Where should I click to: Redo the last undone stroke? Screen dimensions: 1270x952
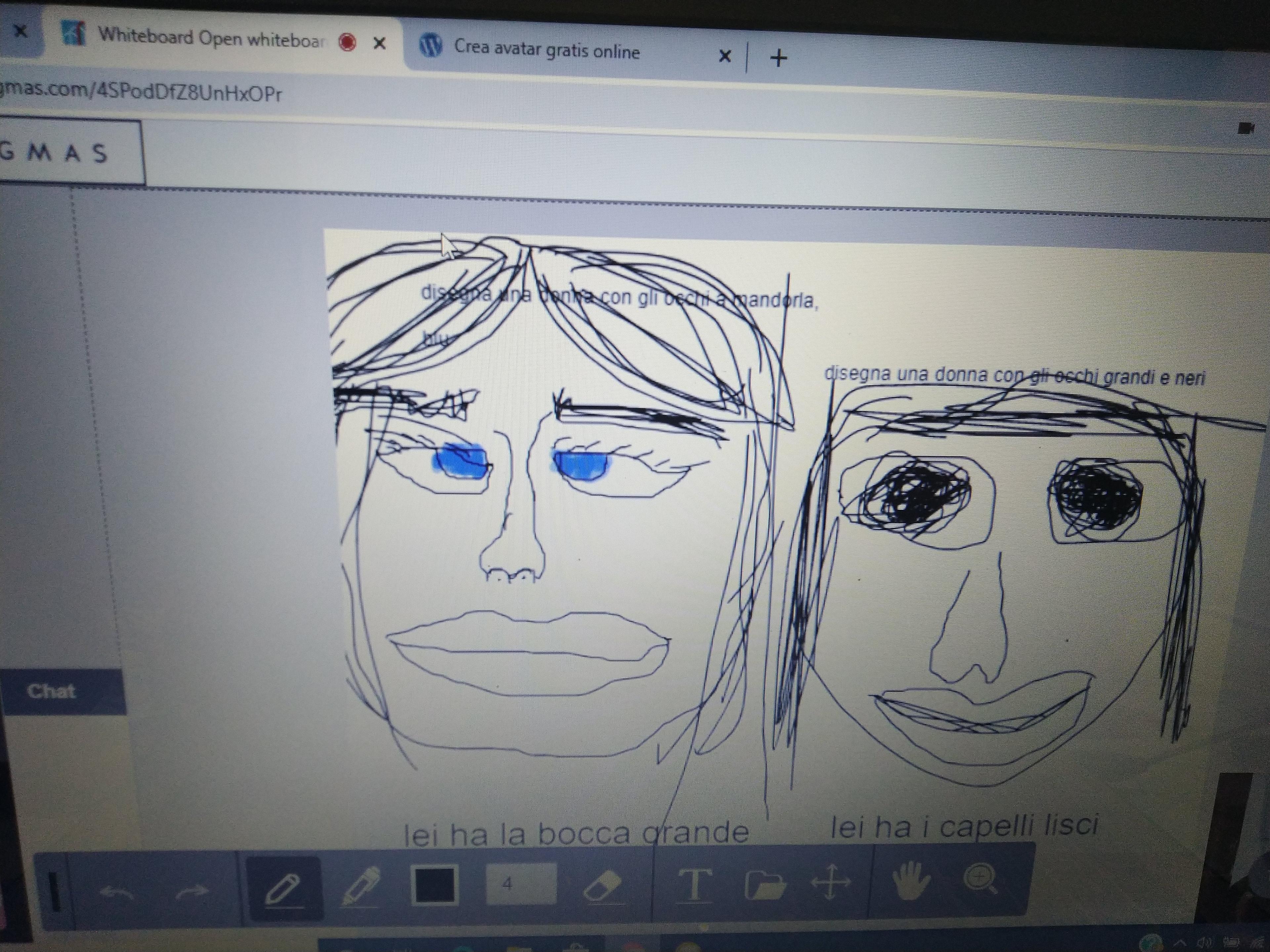coord(192,891)
